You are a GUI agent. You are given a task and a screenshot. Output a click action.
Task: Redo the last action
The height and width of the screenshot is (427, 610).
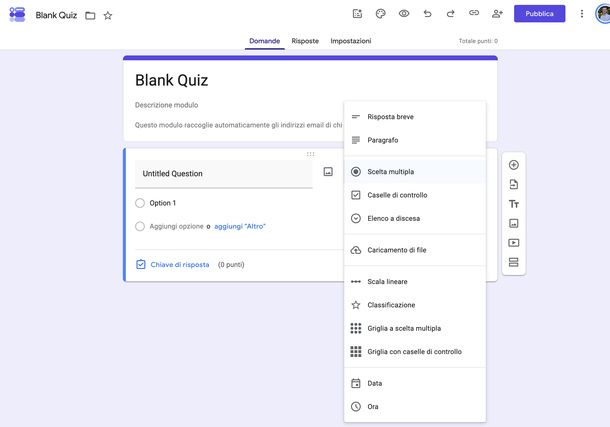point(450,14)
